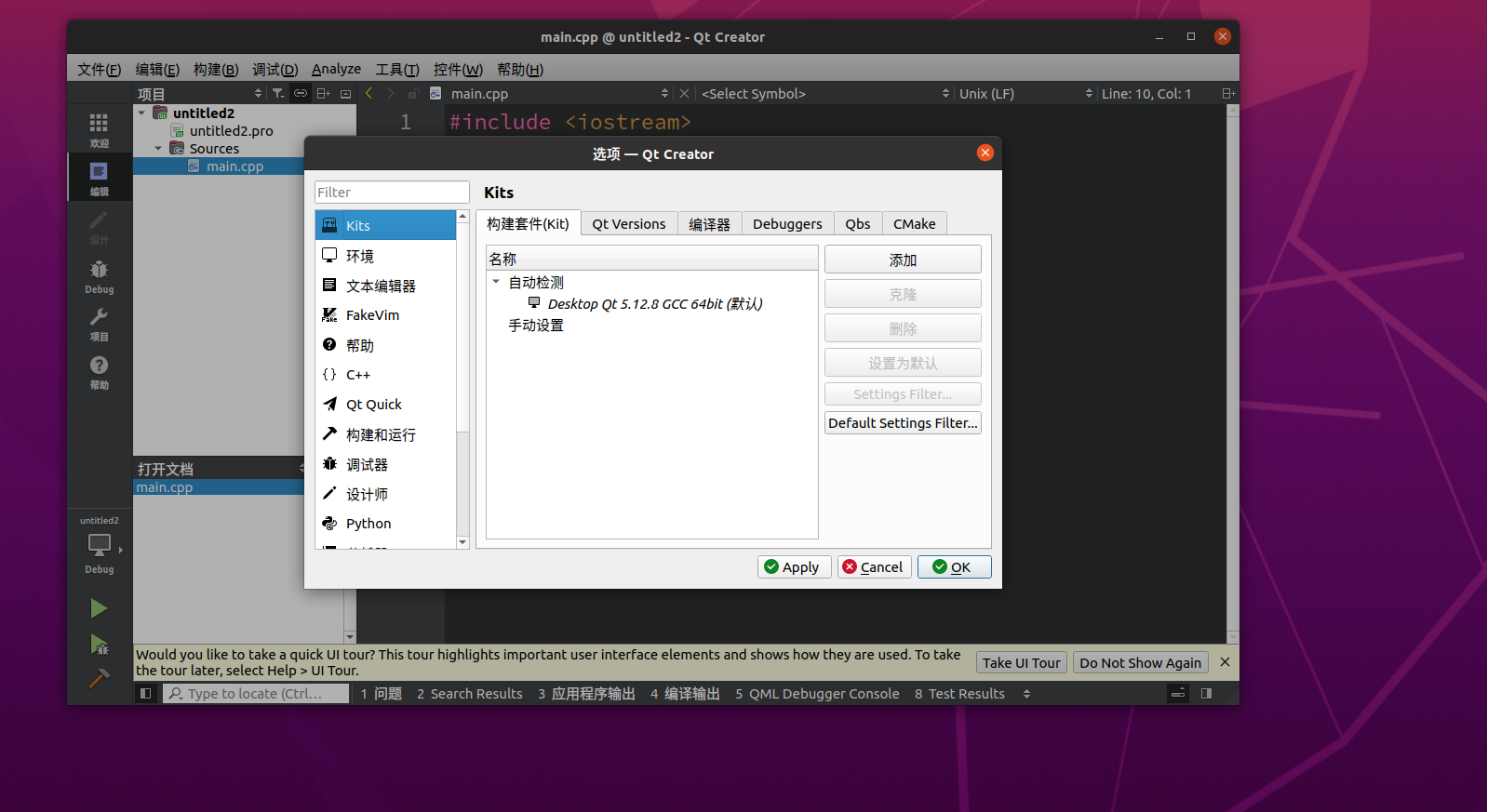Open the 文件(F) menu
1487x812 pixels.
pos(99,69)
